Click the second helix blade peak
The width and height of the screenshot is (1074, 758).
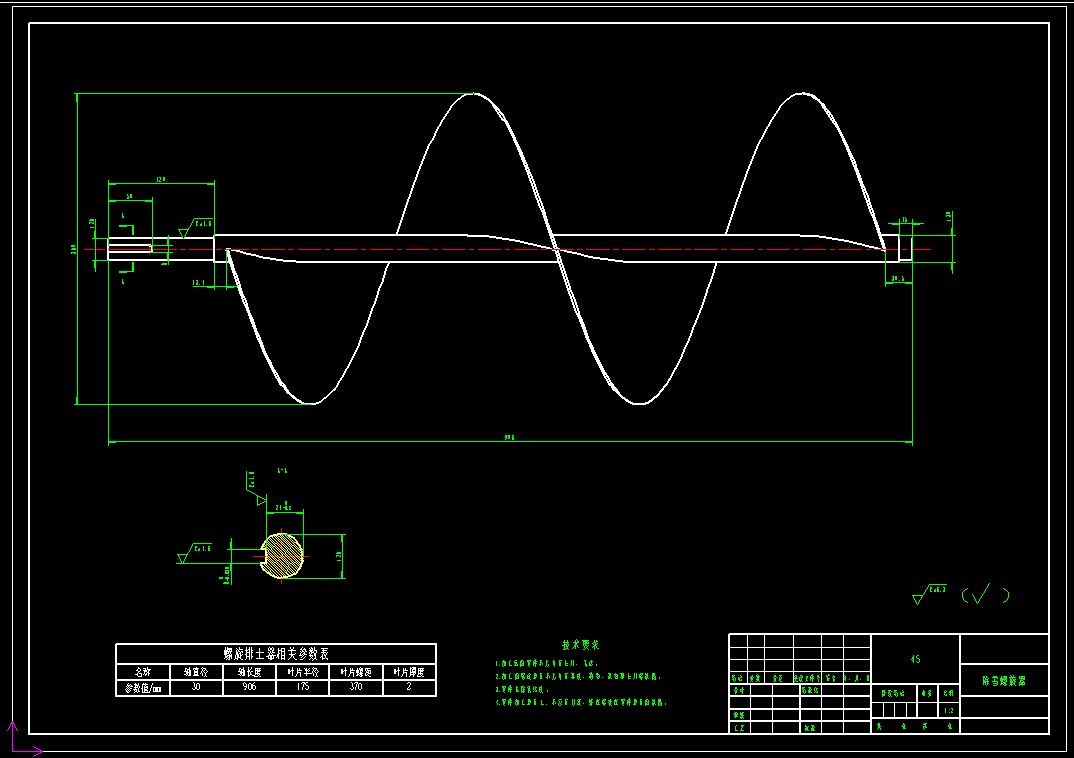[802, 94]
